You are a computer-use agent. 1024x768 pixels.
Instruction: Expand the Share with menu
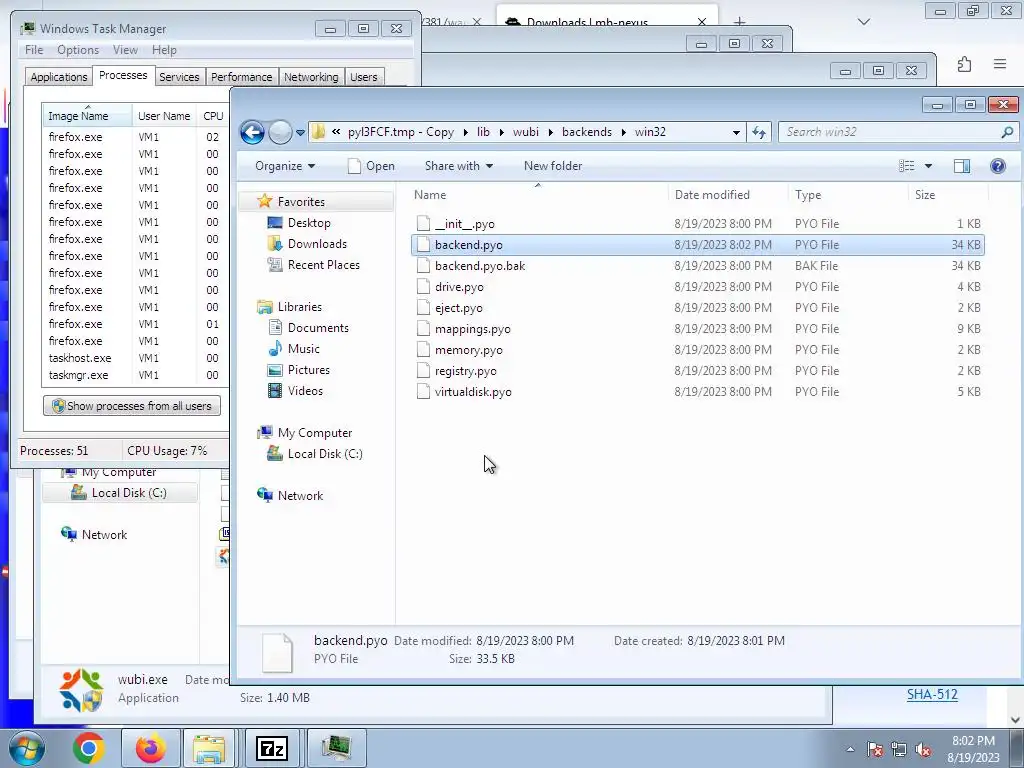click(x=458, y=166)
